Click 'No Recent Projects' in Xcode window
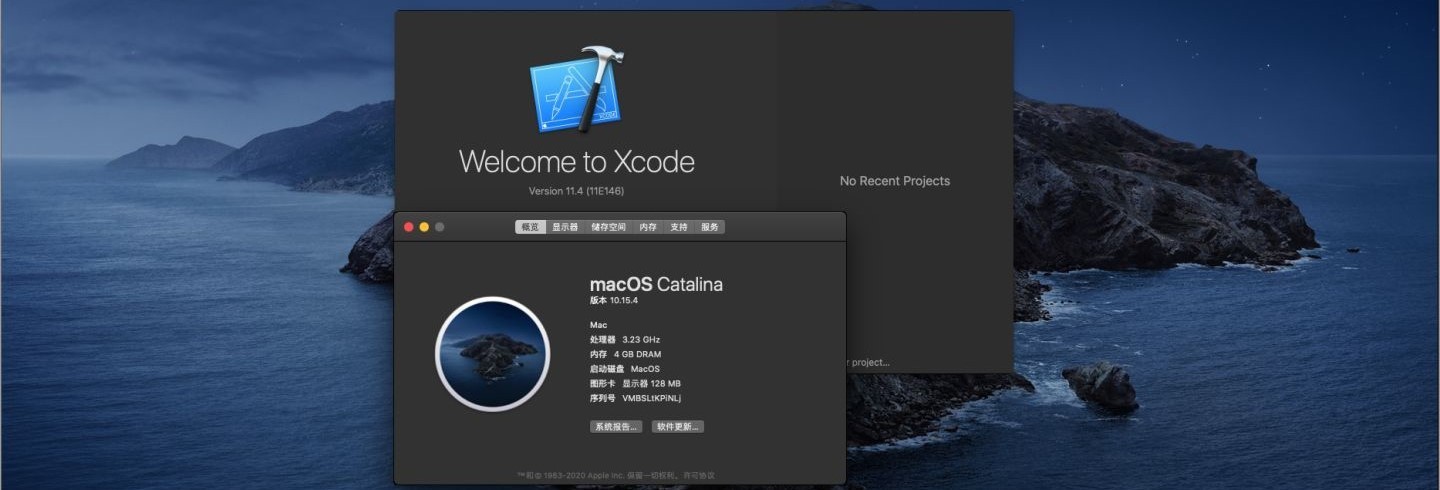The width and height of the screenshot is (1440, 490). (895, 181)
